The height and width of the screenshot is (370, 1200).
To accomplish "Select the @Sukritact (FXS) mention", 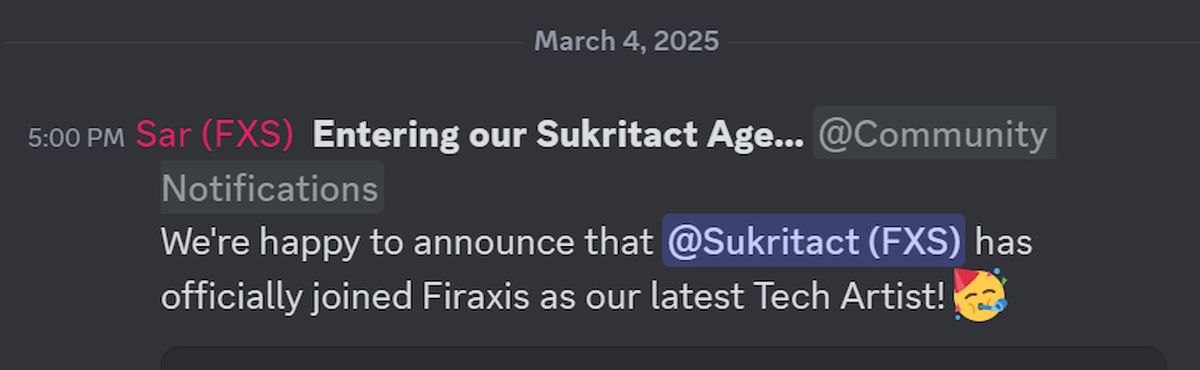I will point(813,241).
